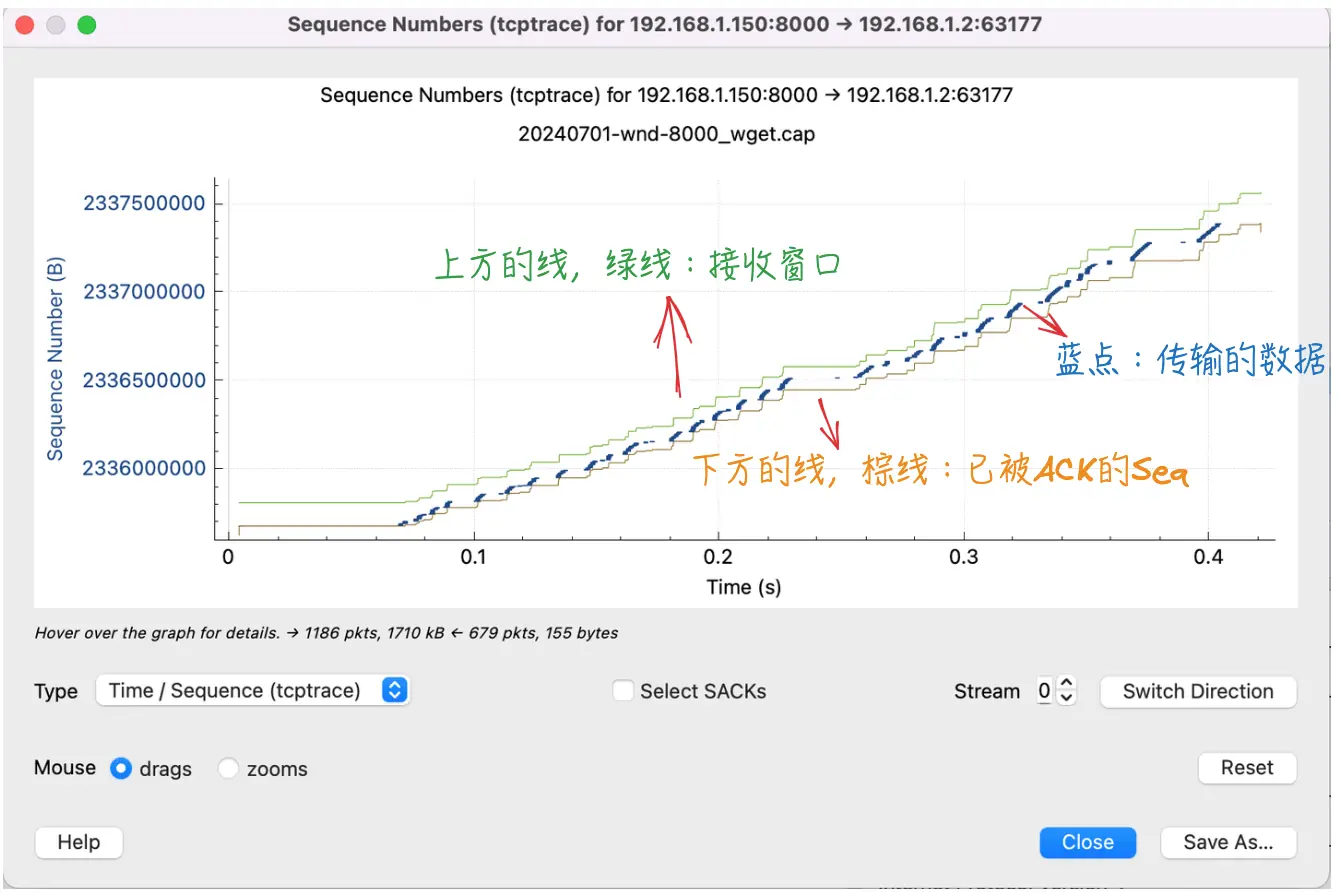The height and width of the screenshot is (894, 1340).
Task: Click the hover hint packet statistics text
Action: [x=326, y=633]
